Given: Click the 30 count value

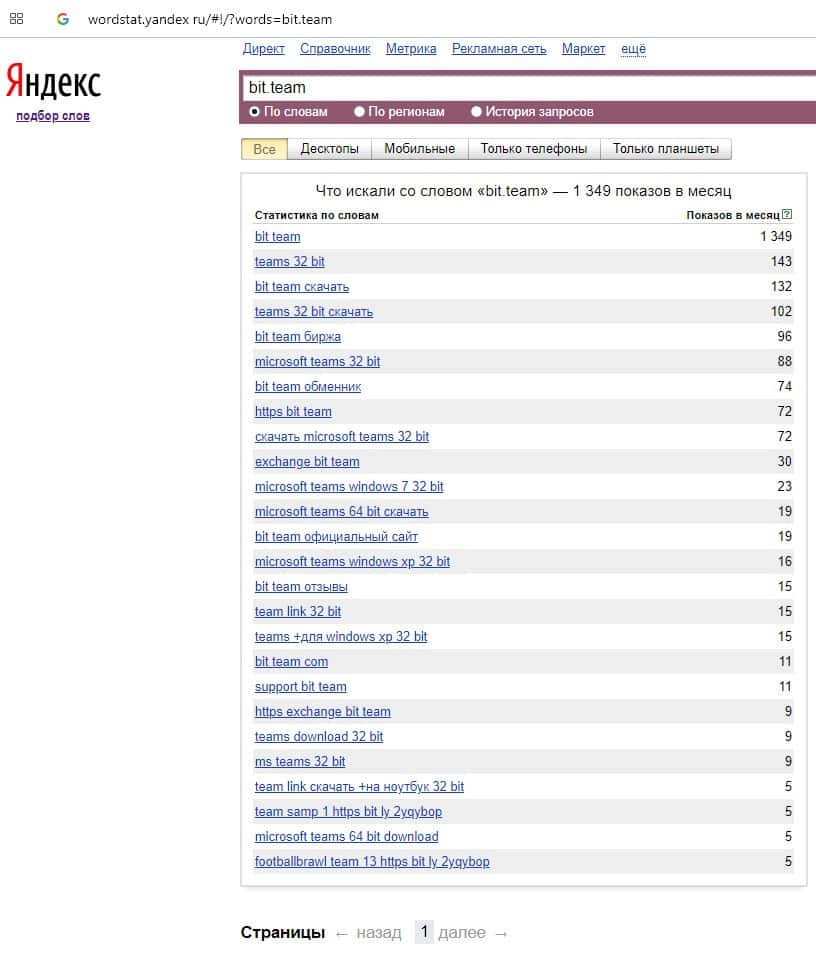Looking at the screenshot, I should point(784,462).
